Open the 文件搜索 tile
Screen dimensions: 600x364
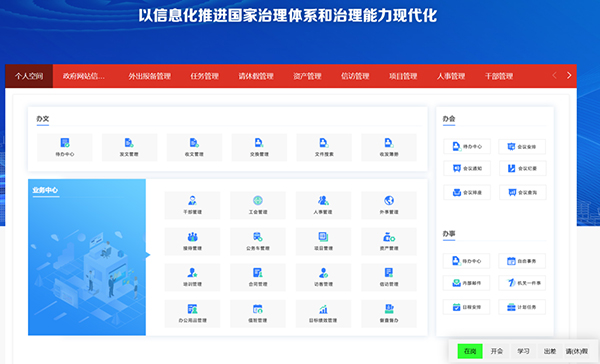click(x=324, y=147)
